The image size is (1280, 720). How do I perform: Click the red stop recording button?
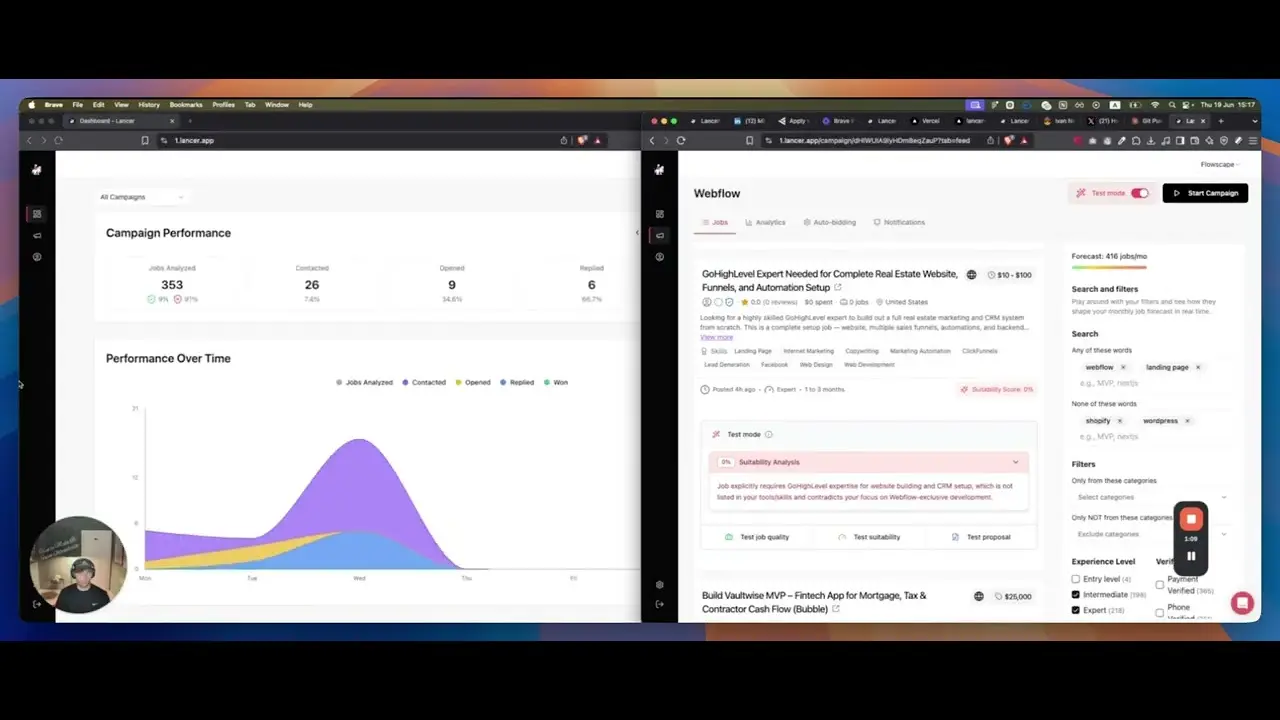[x=1191, y=519]
